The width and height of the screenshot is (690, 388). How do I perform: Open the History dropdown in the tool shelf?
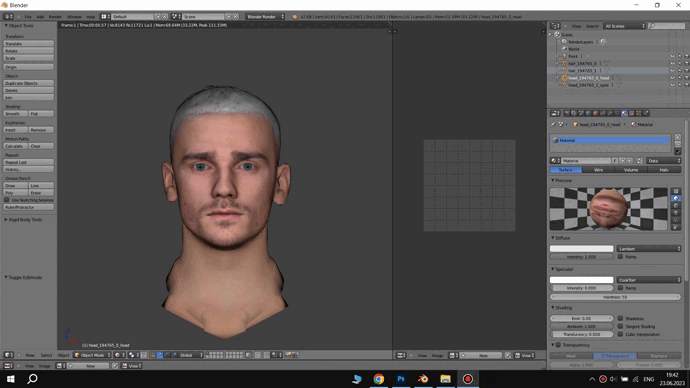coord(29,169)
